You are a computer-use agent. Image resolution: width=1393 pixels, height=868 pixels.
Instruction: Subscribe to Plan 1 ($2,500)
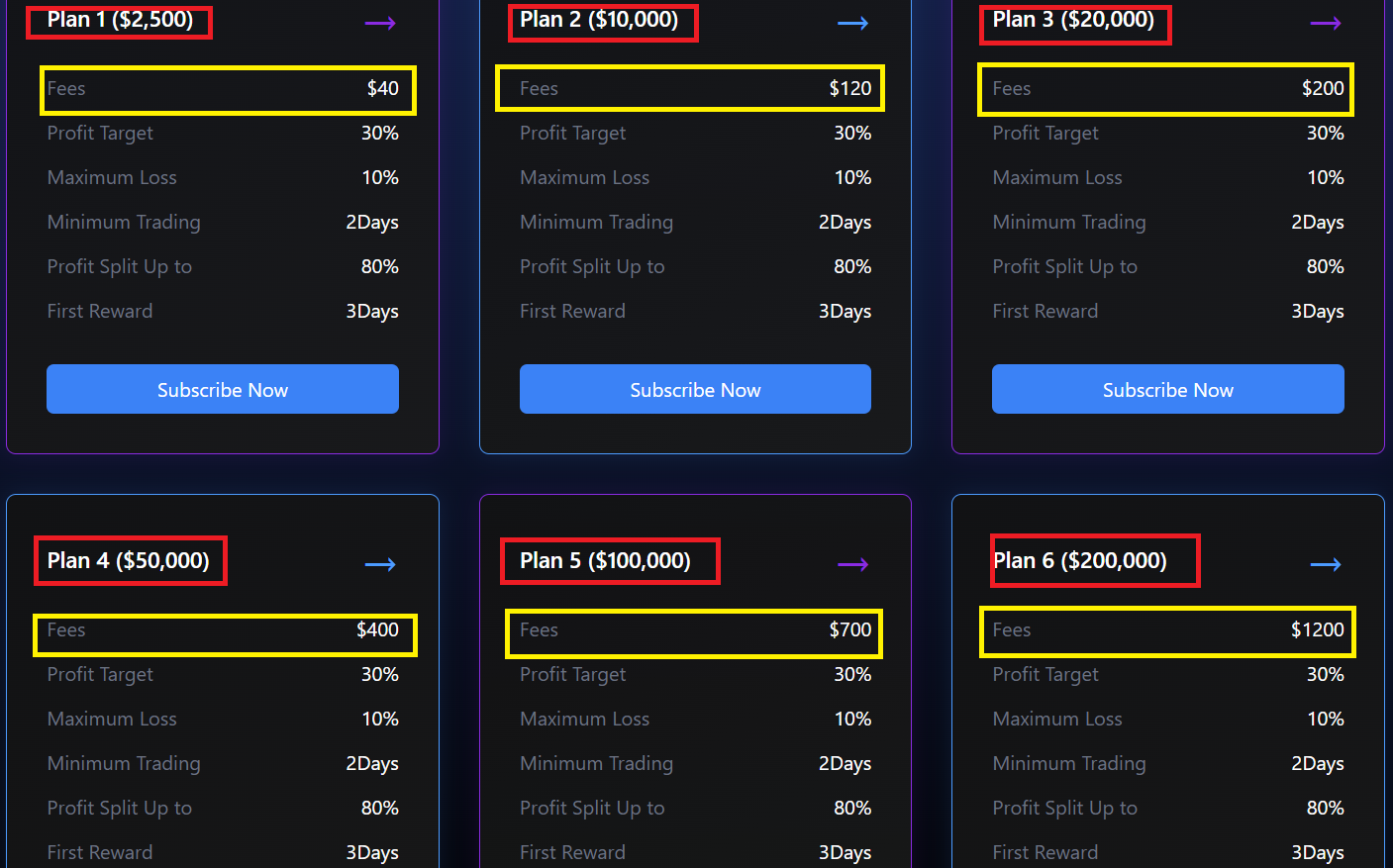coord(223,389)
